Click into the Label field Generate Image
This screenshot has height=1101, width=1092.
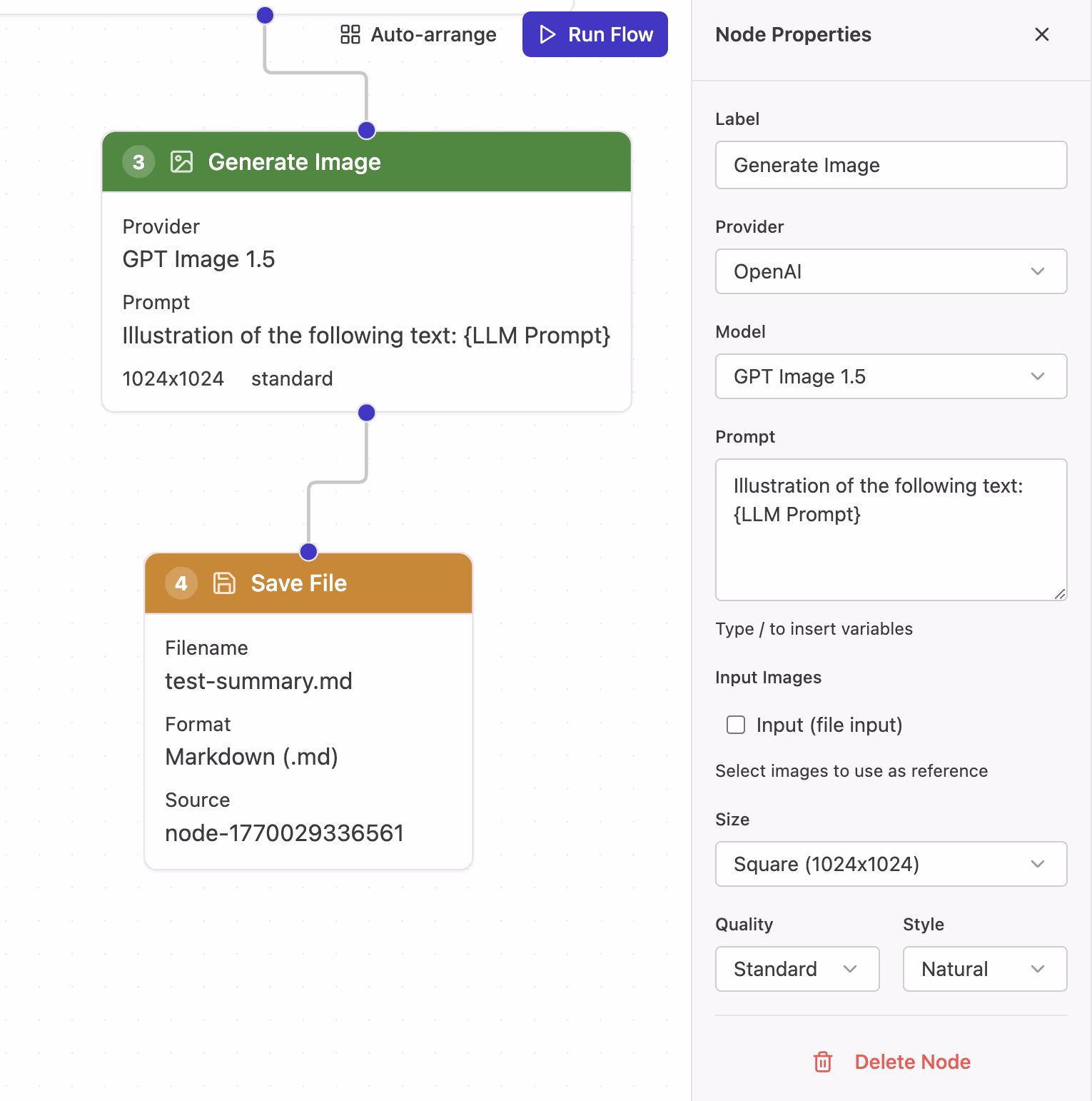891,165
